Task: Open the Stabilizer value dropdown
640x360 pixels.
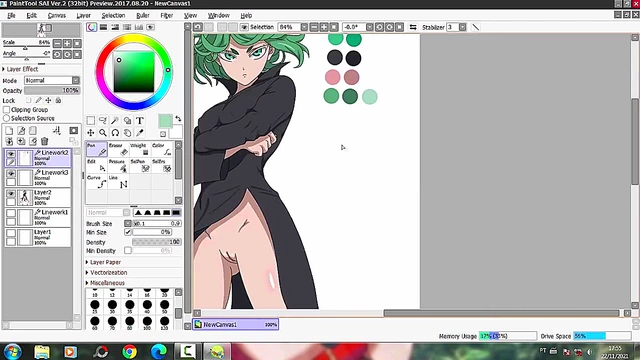Action: point(462,27)
